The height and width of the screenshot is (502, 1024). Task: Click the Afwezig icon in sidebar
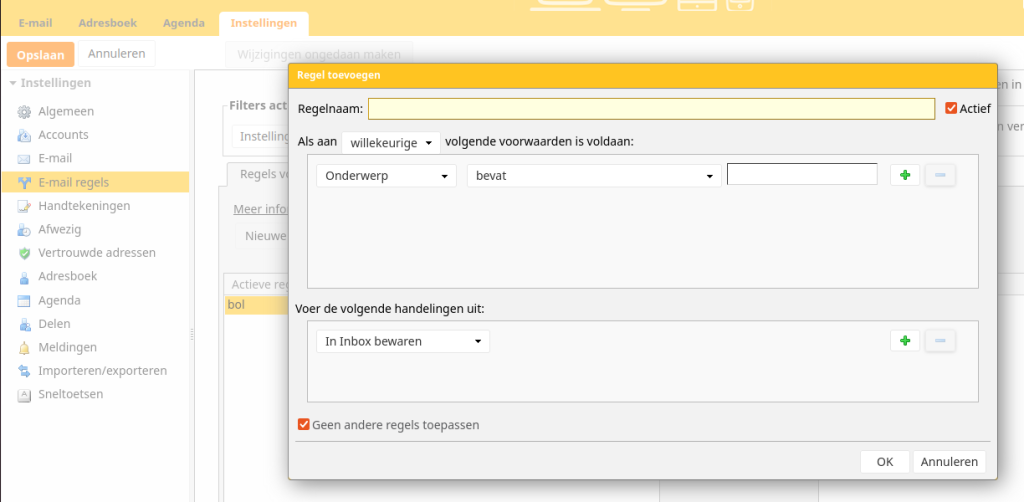[24, 230]
